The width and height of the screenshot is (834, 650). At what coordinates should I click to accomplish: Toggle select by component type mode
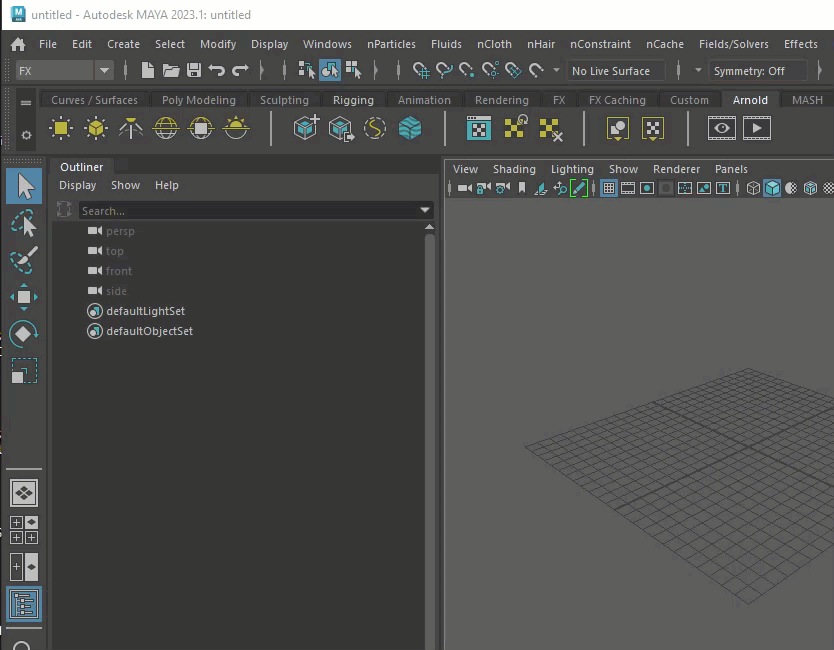coord(354,71)
